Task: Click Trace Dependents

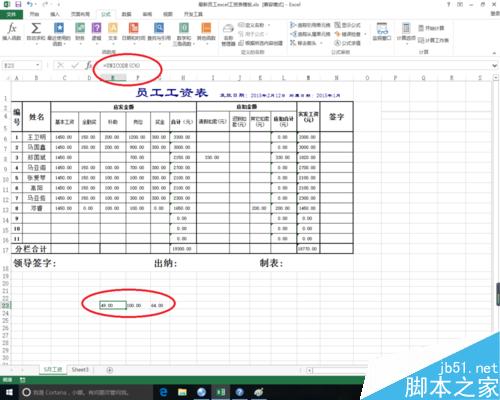Action: point(310,34)
